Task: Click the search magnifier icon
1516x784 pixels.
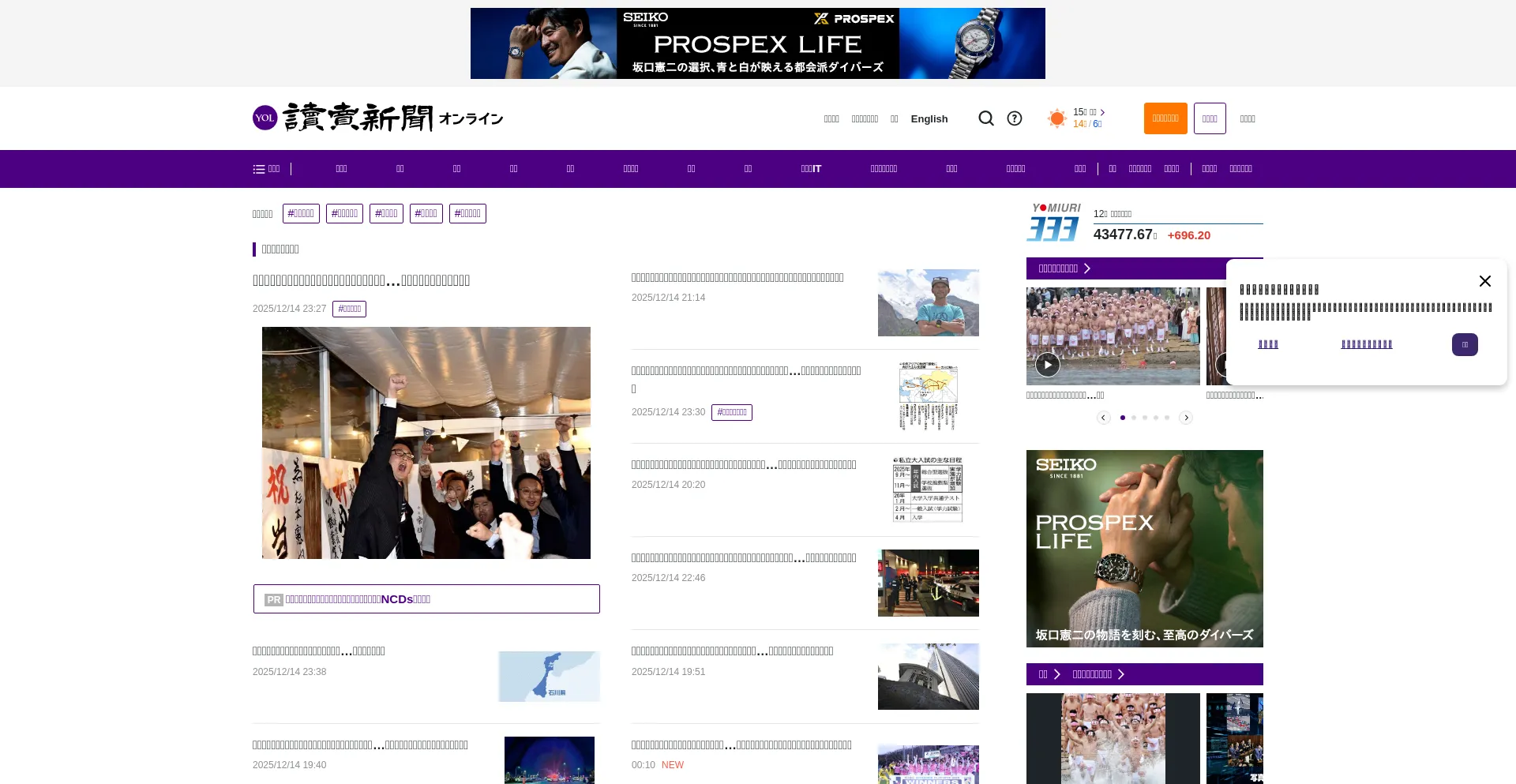Action: (986, 118)
